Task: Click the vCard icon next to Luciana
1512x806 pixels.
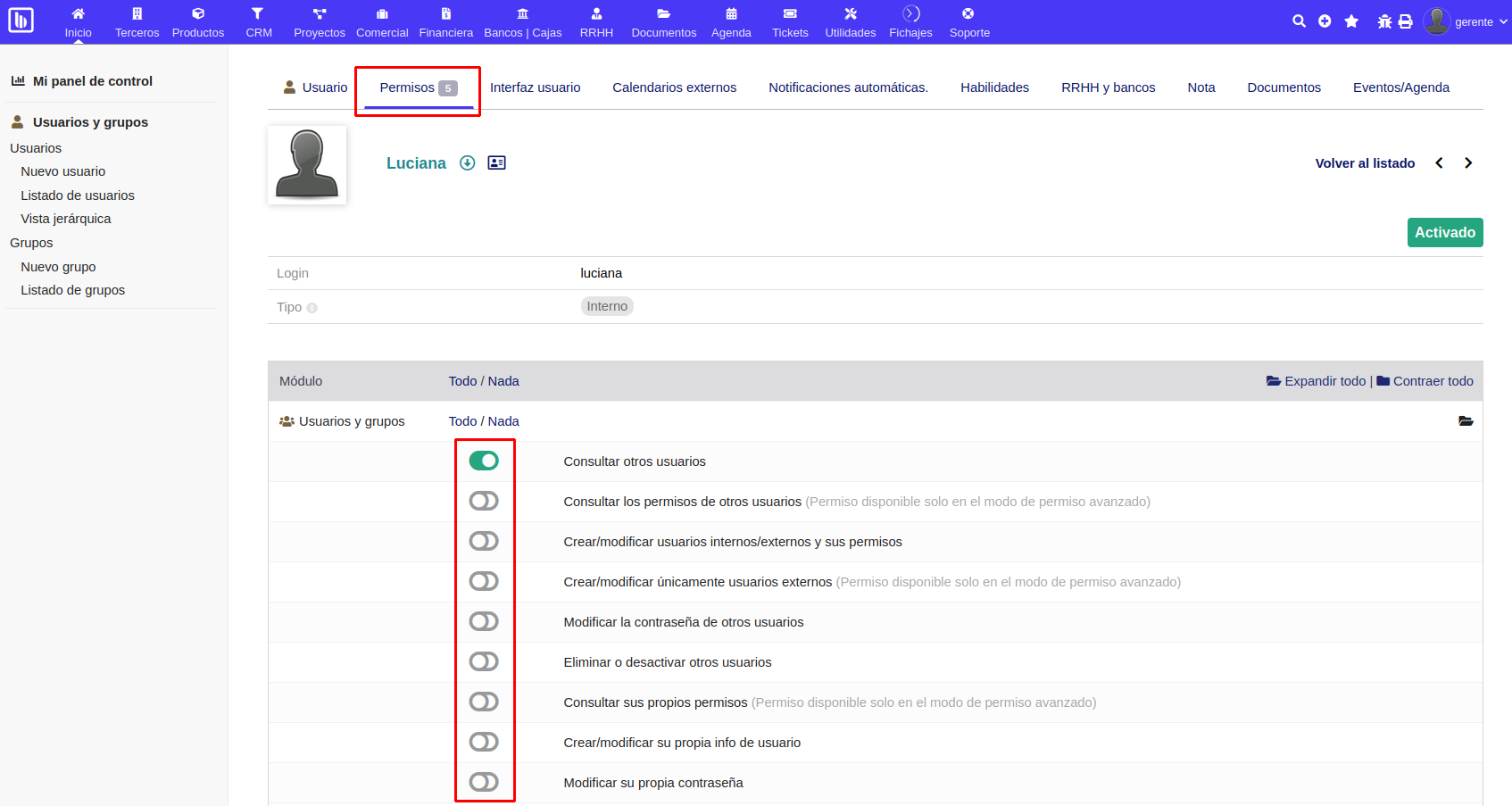Action: coord(497,162)
